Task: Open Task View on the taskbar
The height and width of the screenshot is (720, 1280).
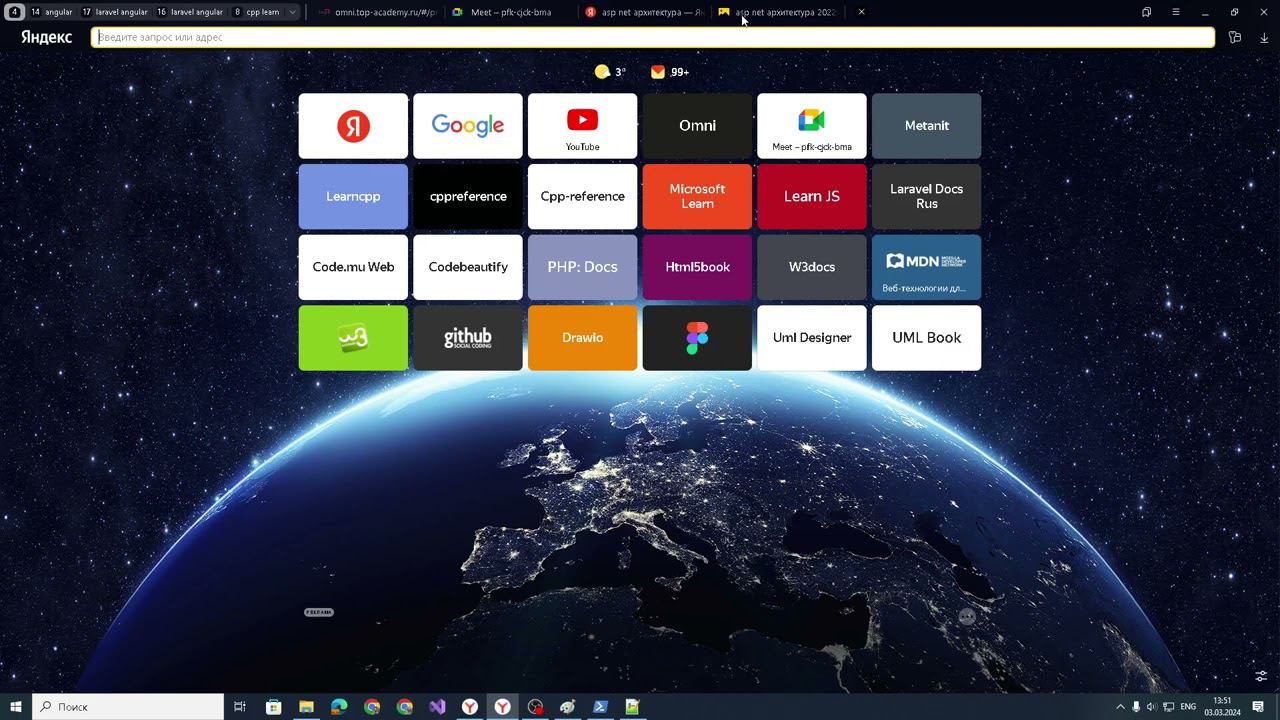Action: (240, 706)
